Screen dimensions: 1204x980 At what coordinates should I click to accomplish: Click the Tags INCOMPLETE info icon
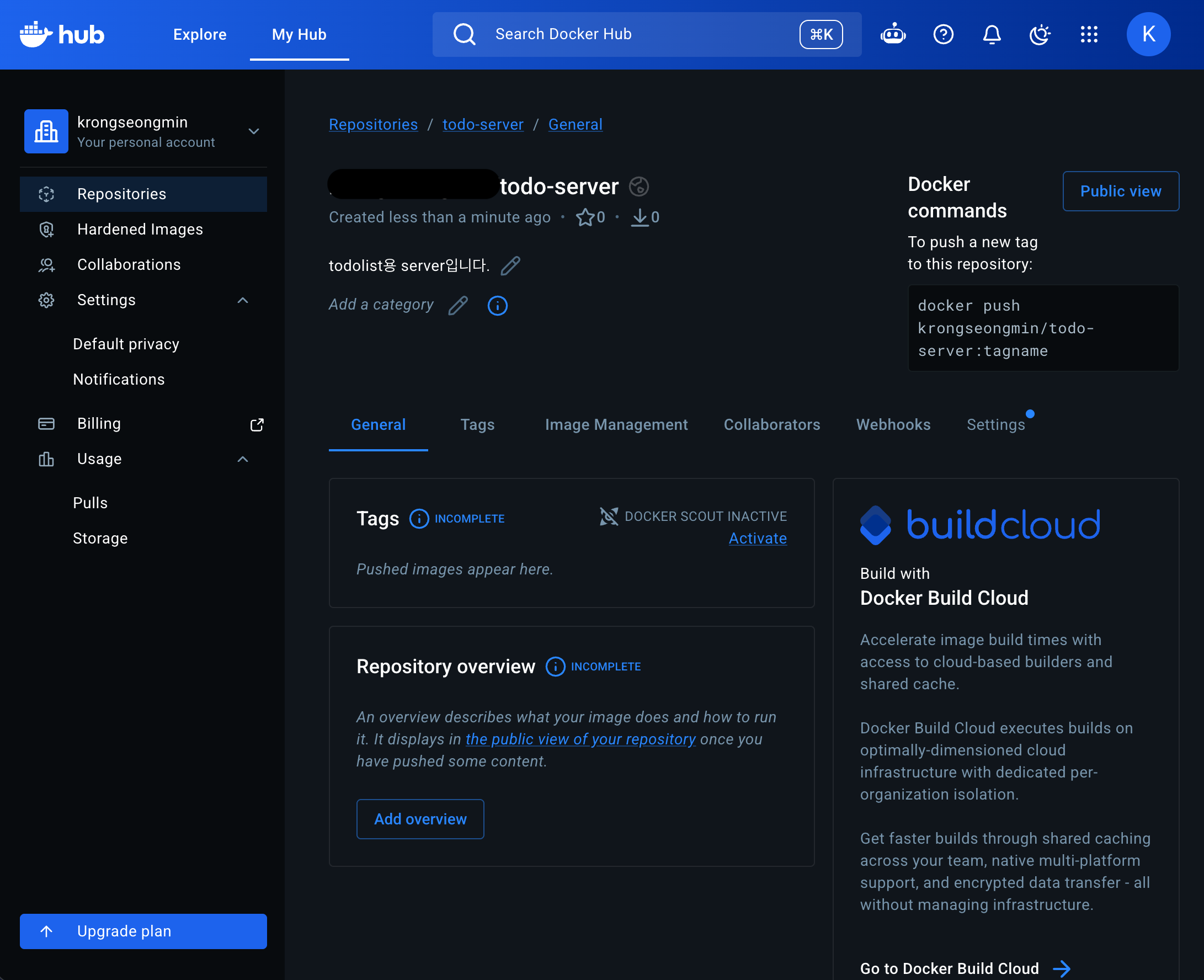pyautogui.click(x=419, y=519)
